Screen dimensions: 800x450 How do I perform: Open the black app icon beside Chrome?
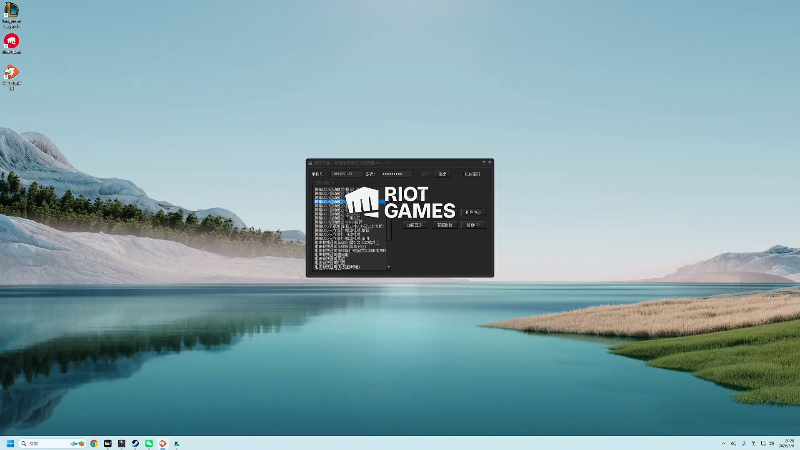click(x=108, y=443)
